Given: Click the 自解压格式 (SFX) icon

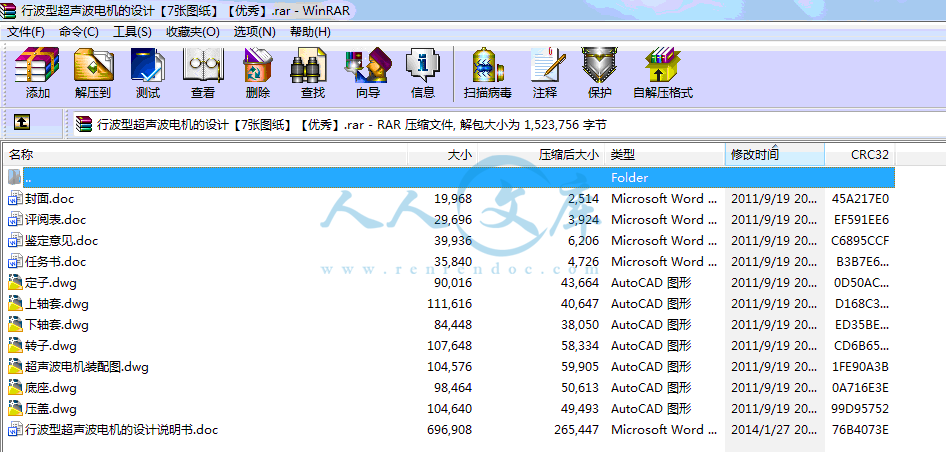Looking at the screenshot, I should tap(662, 65).
